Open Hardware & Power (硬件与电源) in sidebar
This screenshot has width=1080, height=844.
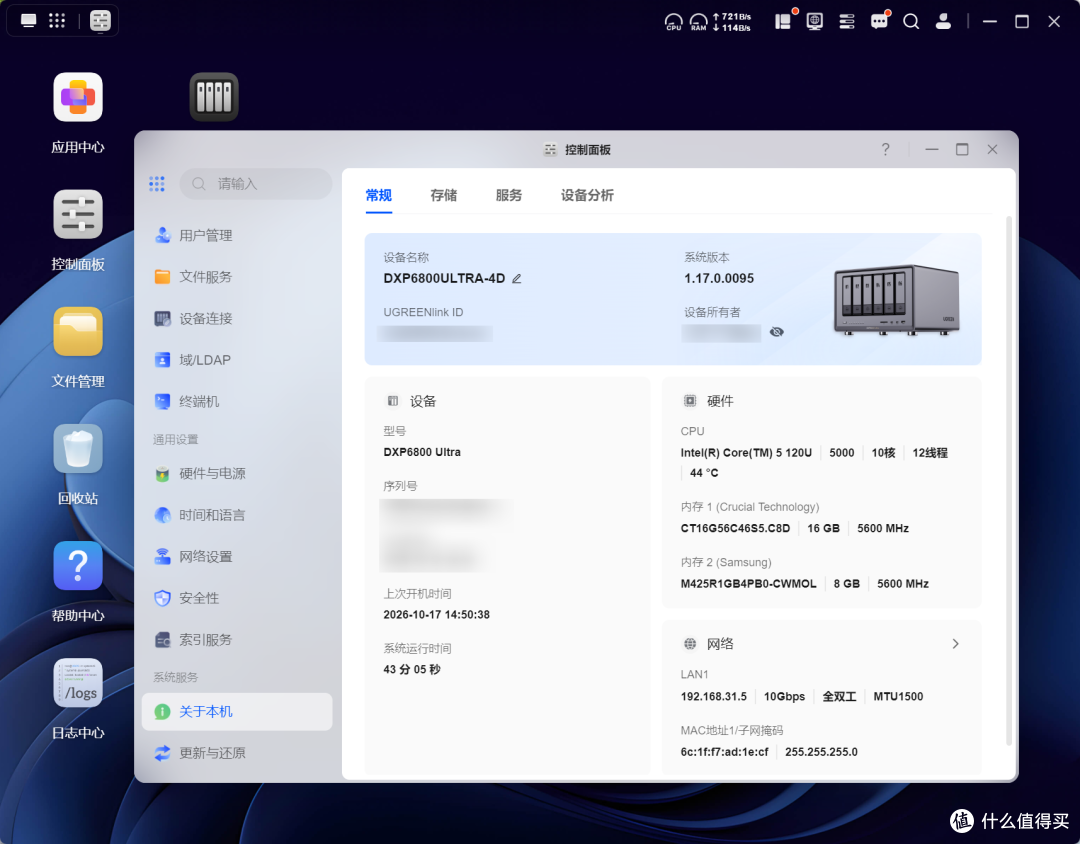pyautogui.click(x=237, y=473)
